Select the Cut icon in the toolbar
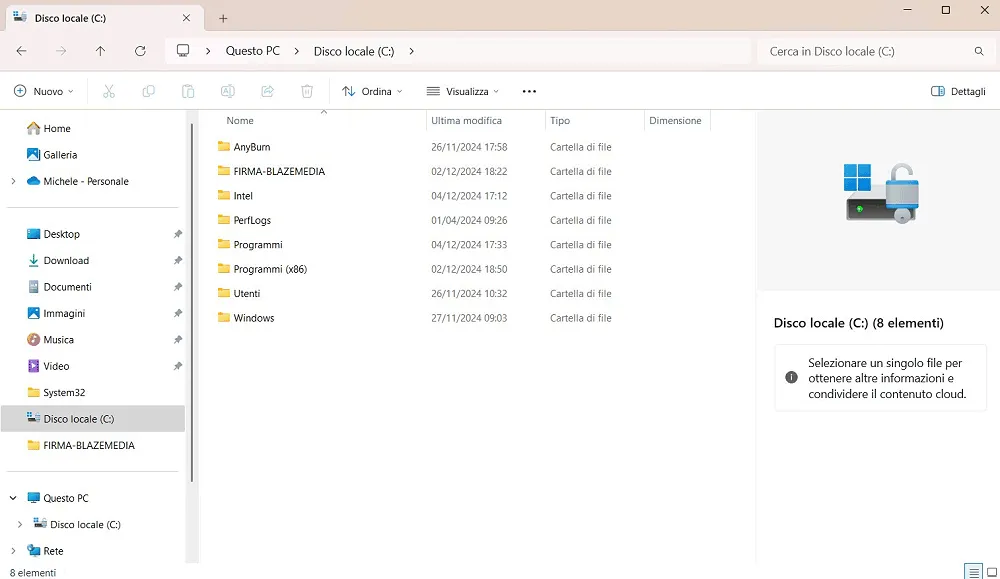 108,91
